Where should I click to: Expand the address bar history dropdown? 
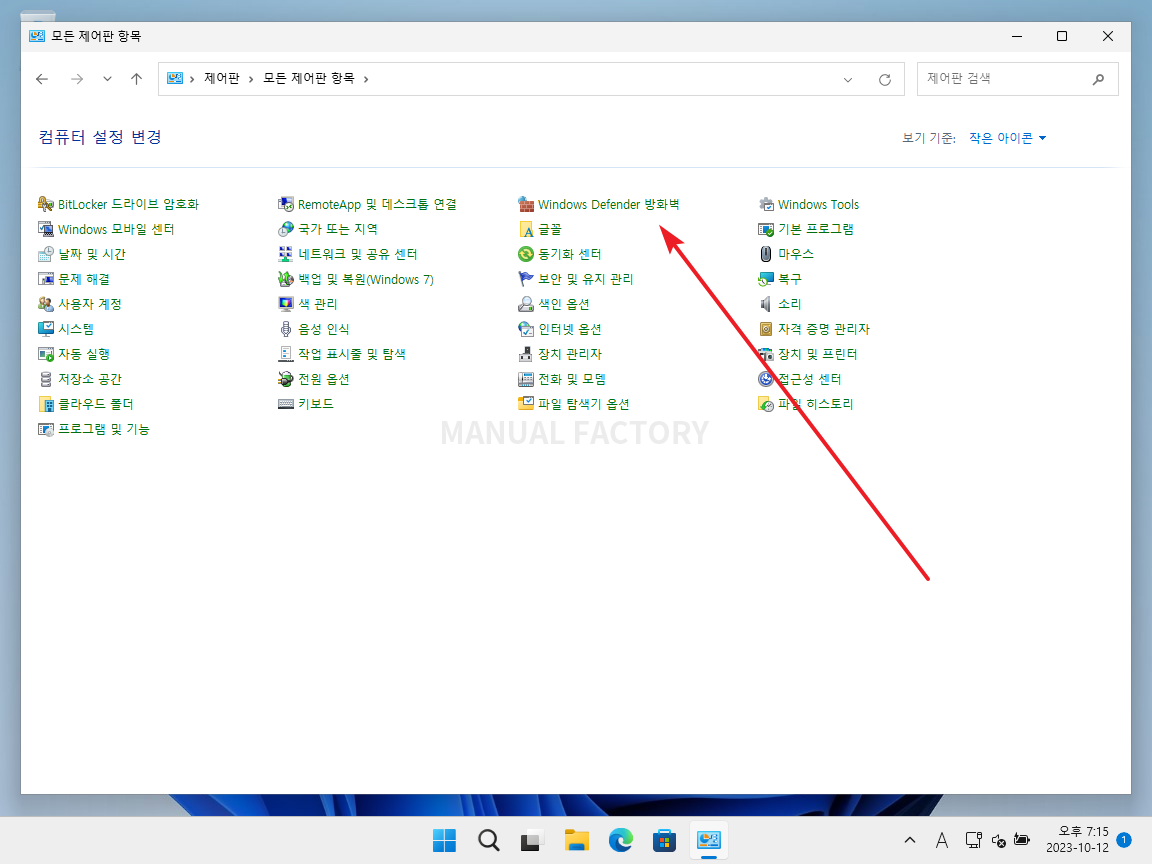(848, 79)
